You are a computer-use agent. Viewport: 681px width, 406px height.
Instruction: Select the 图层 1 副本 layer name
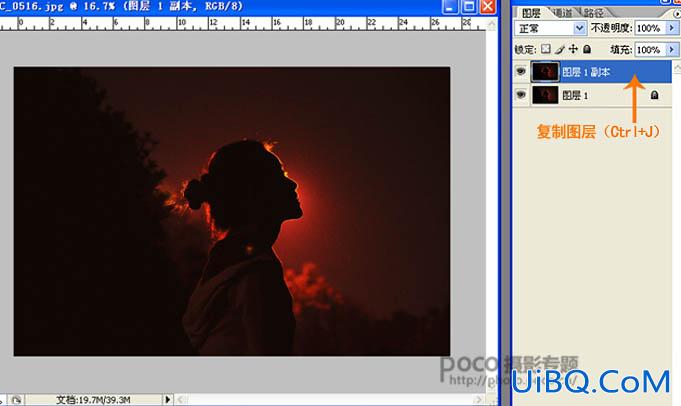tap(586, 72)
